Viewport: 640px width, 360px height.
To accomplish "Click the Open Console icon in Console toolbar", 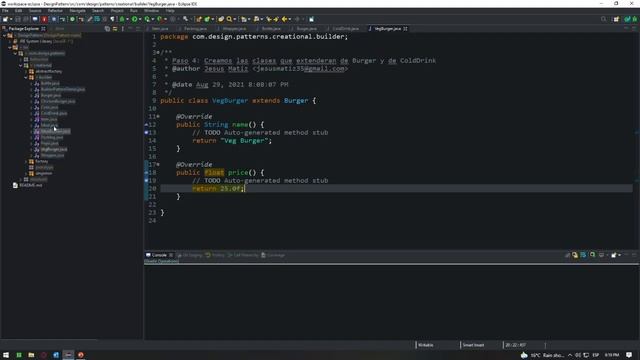I will pyautogui.click(x=614, y=255).
